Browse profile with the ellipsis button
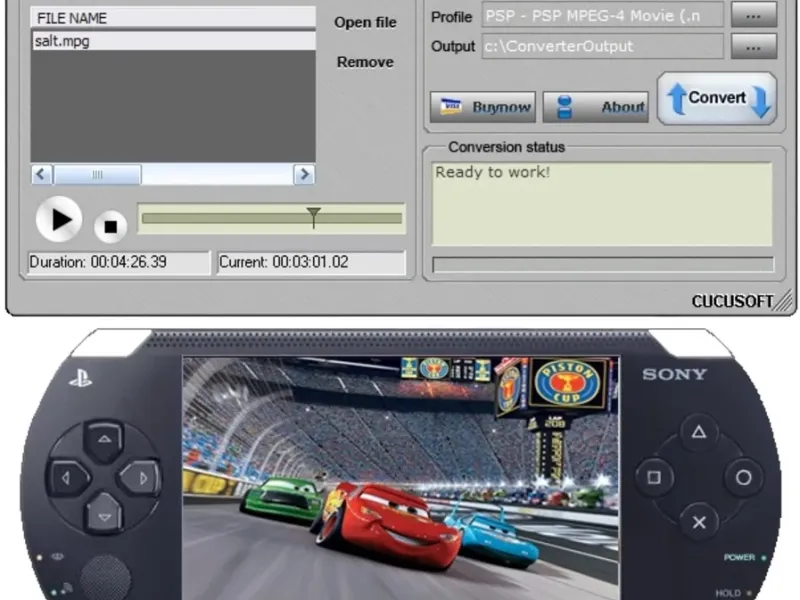Viewport: 800px width, 600px height. 754,15
